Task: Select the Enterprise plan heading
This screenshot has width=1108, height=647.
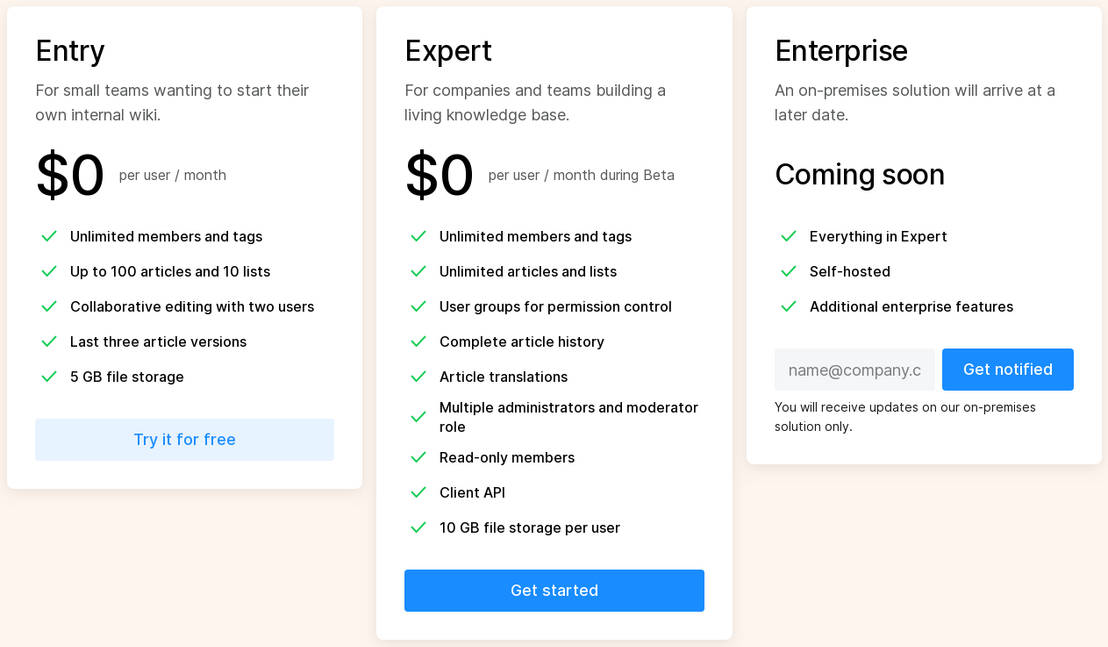Action: tap(841, 51)
